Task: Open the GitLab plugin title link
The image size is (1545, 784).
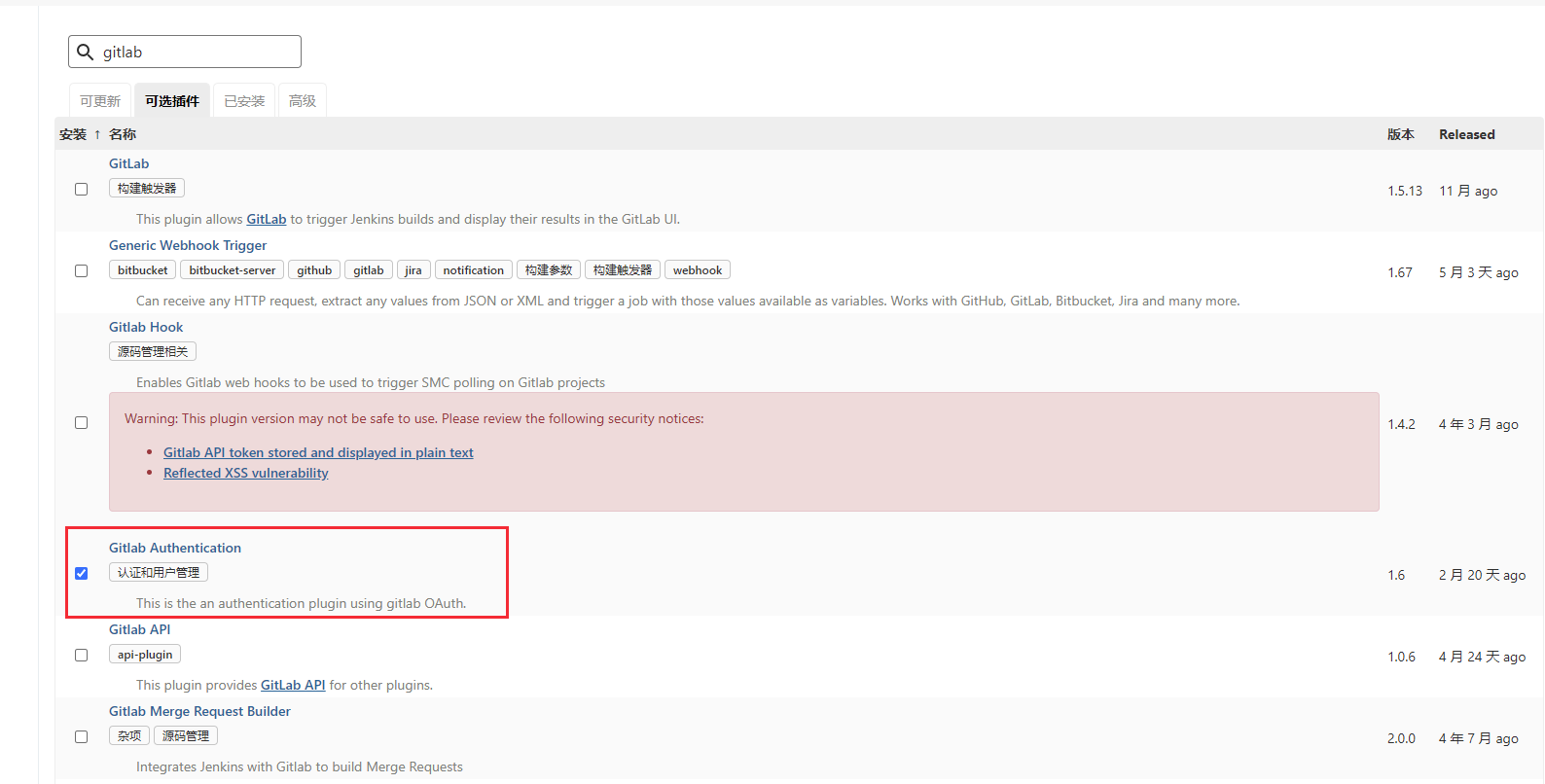Action: coord(129,163)
